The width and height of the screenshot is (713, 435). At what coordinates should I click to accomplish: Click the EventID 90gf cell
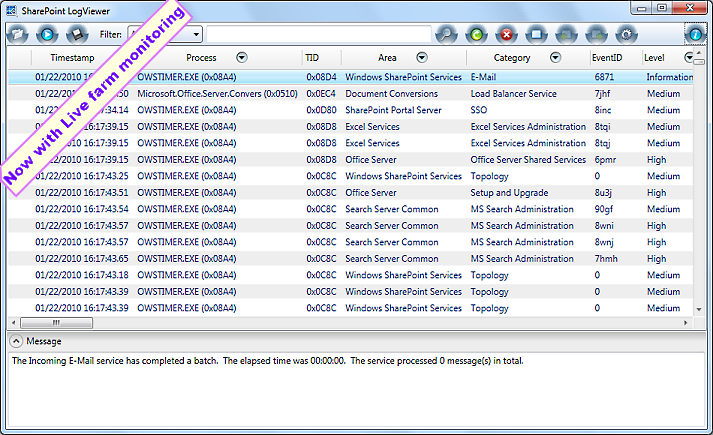[604, 209]
